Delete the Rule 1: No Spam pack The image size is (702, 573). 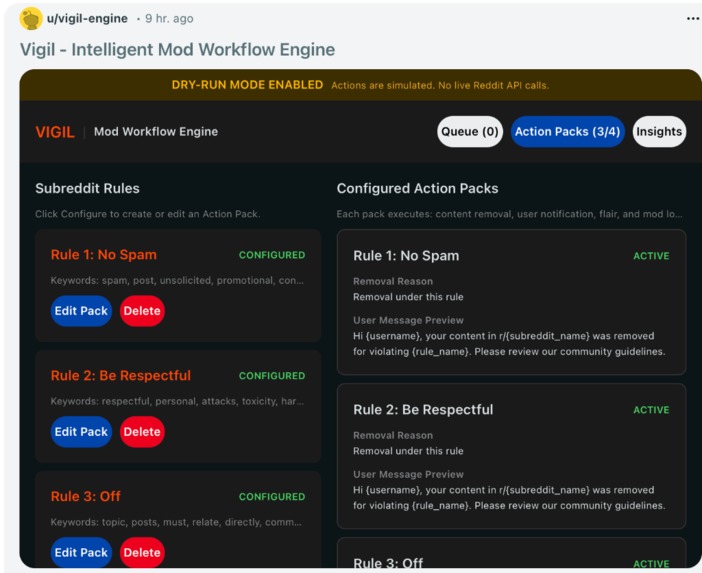click(142, 311)
